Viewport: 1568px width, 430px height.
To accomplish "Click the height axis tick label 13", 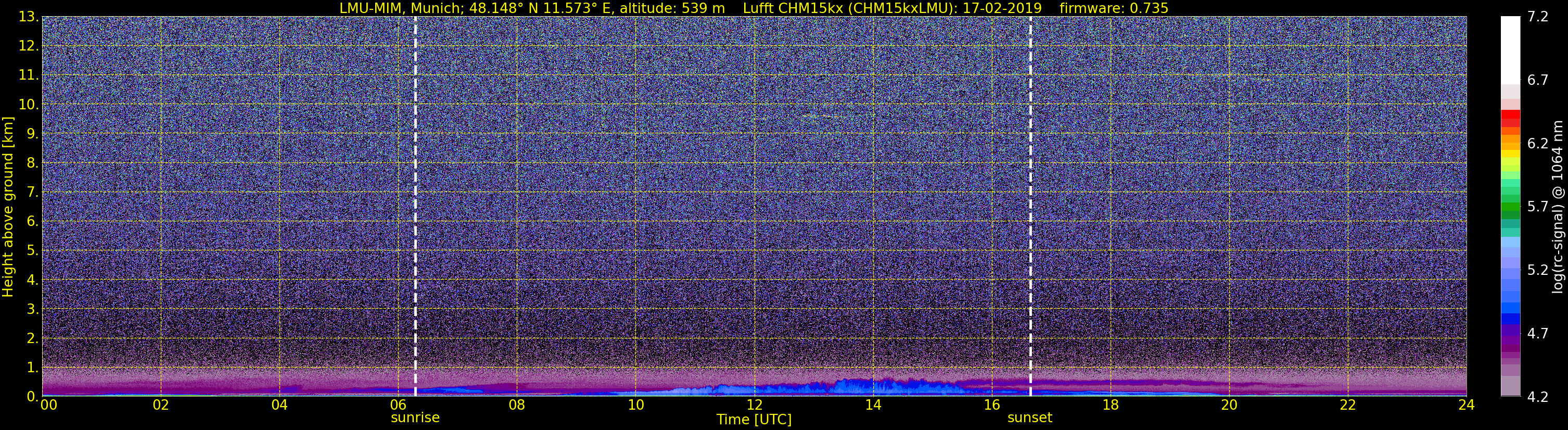I will click(28, 17).
